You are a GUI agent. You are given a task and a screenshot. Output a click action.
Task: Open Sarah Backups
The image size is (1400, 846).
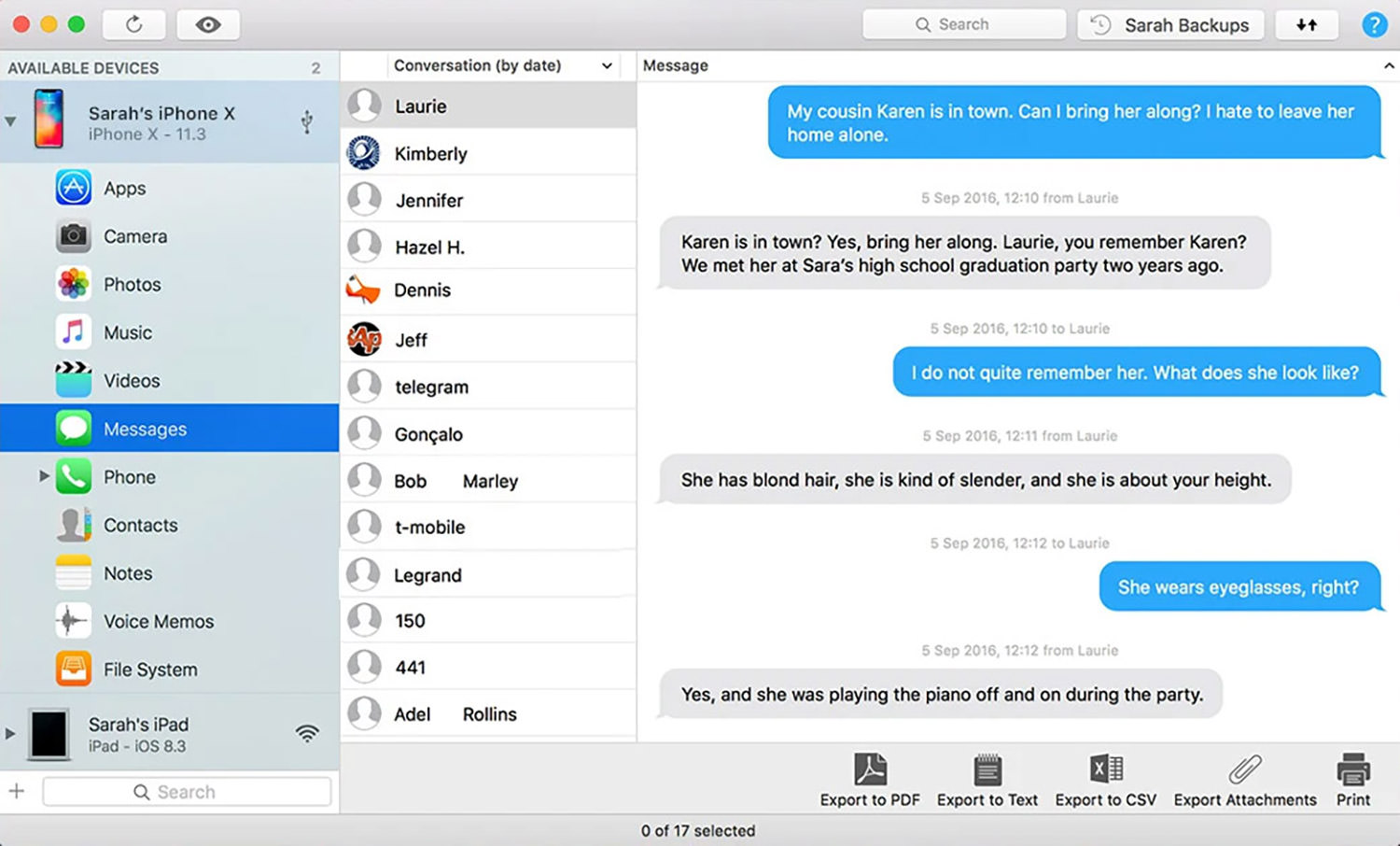1169,25
